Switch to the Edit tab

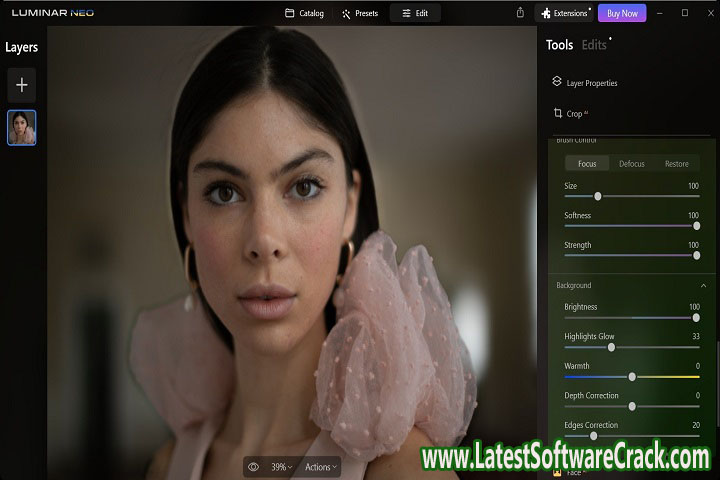415,13
